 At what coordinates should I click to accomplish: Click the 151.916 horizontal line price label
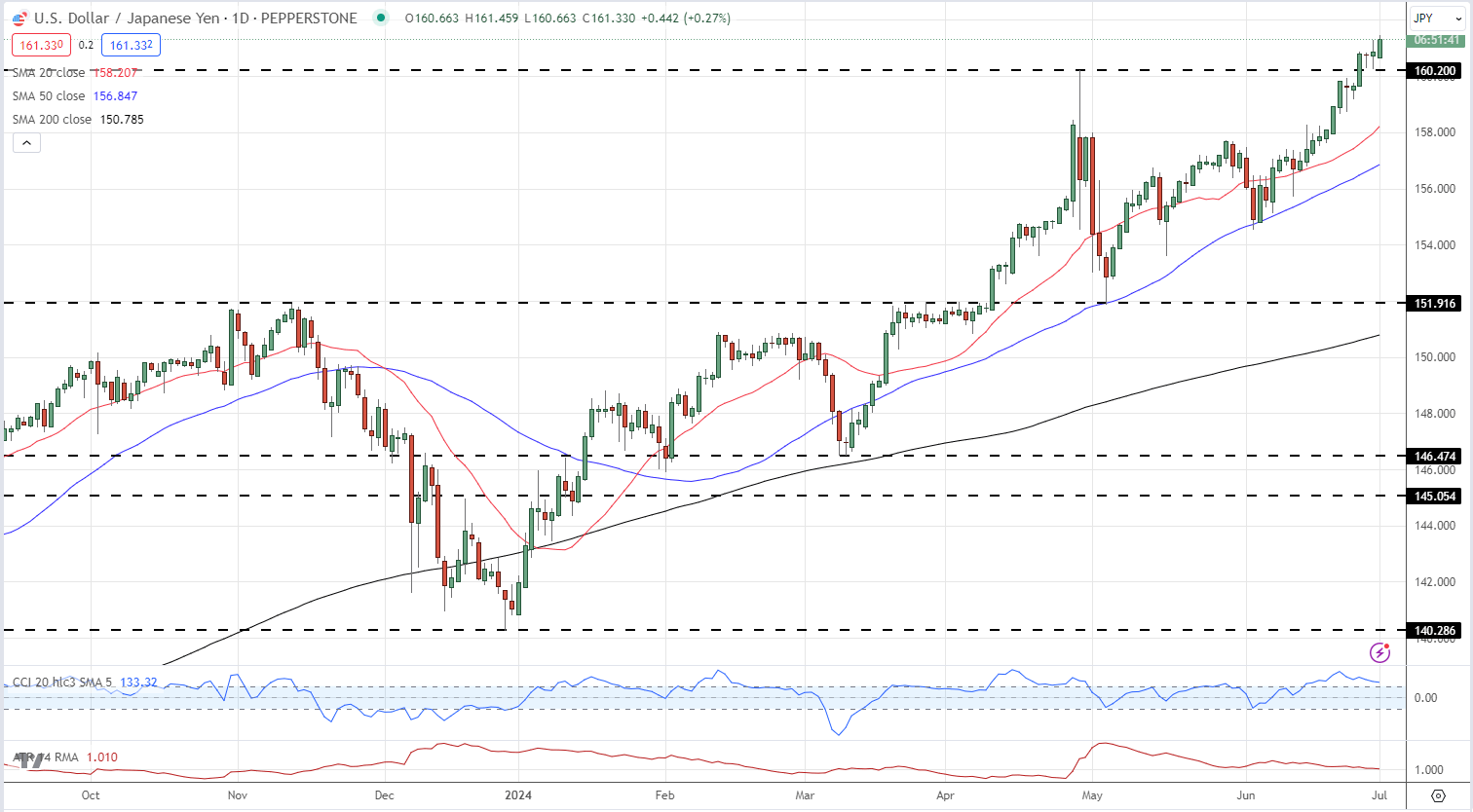click(x=1435, y=304)
